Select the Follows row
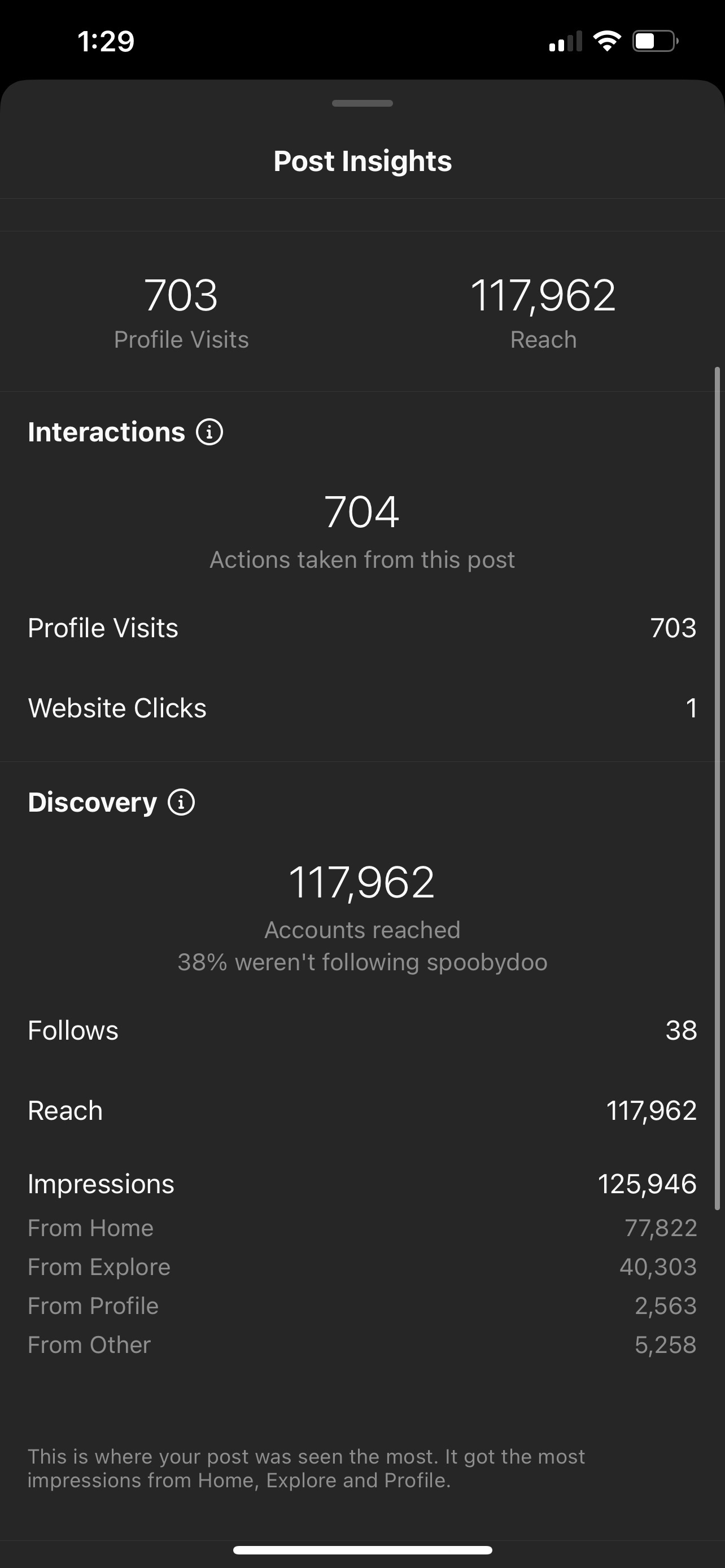 click(362, 1031)
